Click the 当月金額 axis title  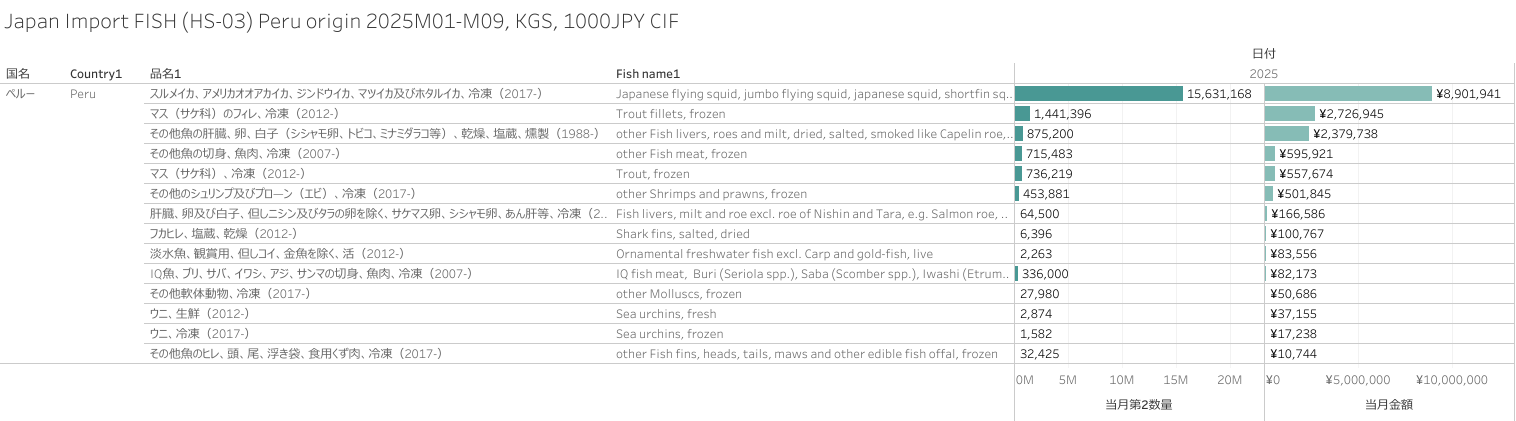pos(1388,405)
